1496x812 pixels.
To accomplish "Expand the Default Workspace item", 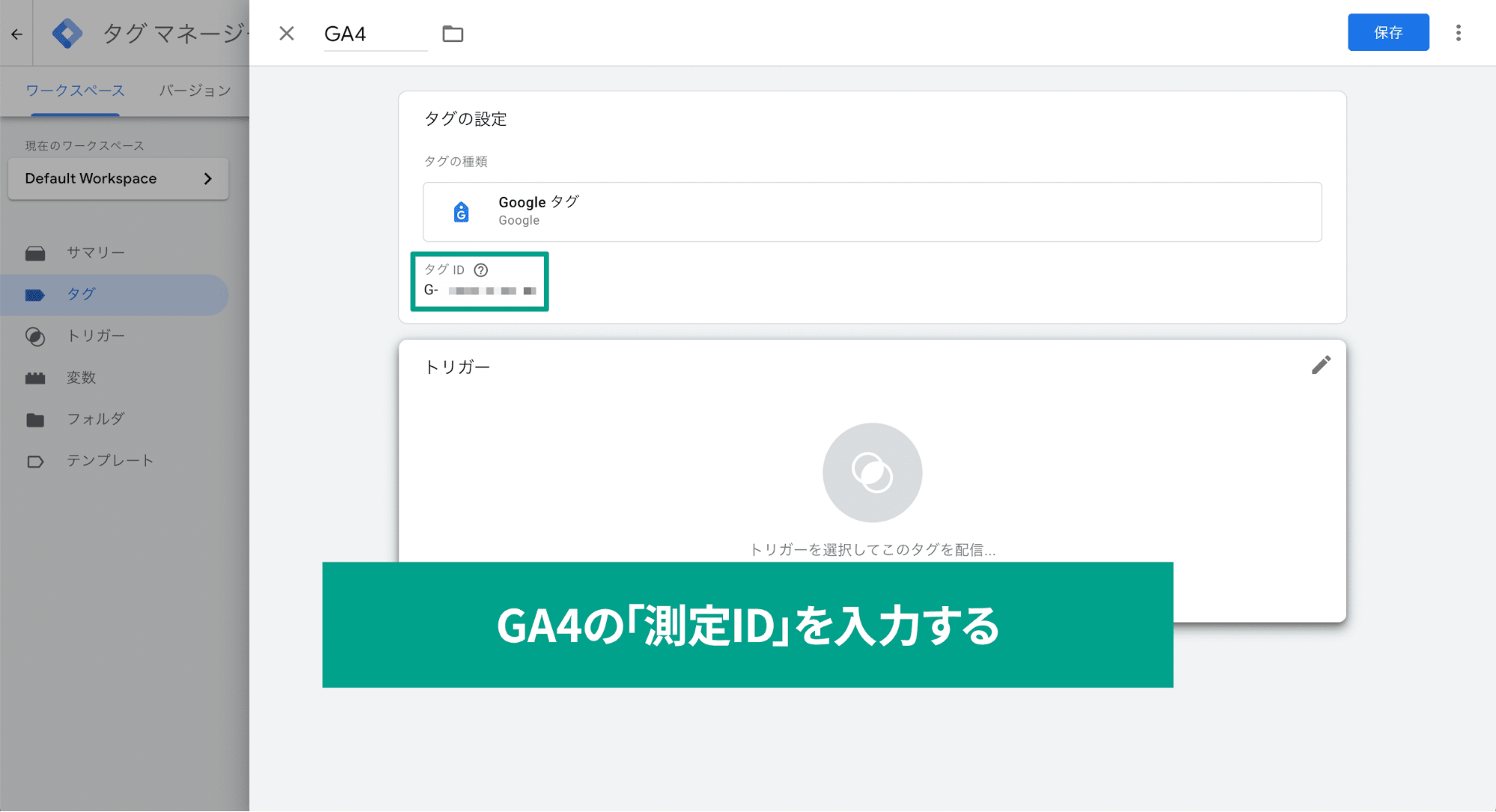I will click(x=208, y=178).
